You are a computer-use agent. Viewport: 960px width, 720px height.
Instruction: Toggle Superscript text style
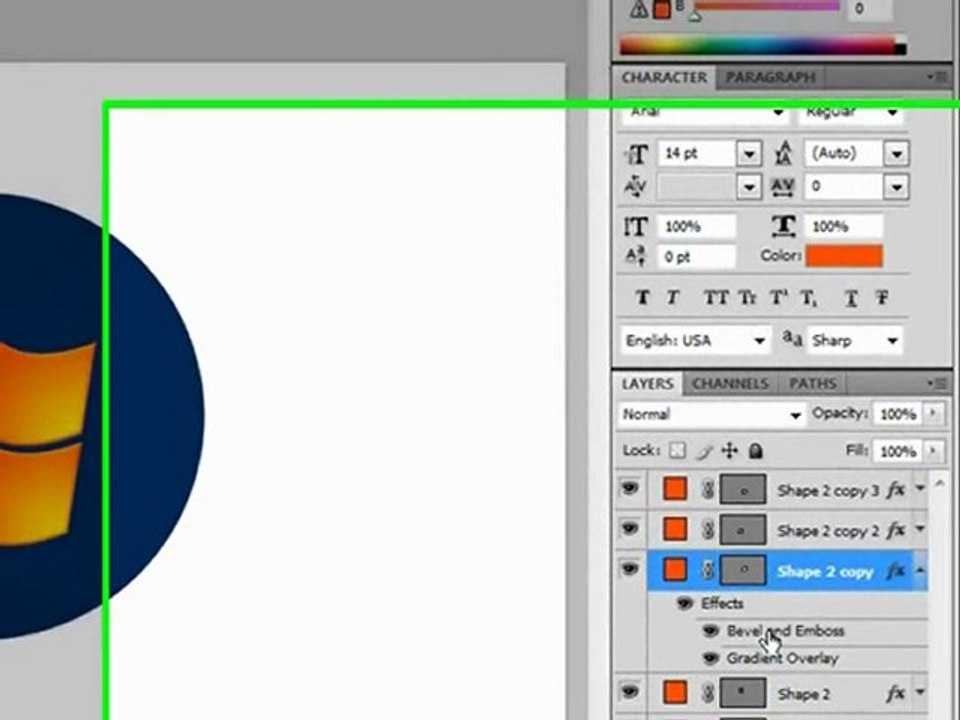(x=779, y=298)
